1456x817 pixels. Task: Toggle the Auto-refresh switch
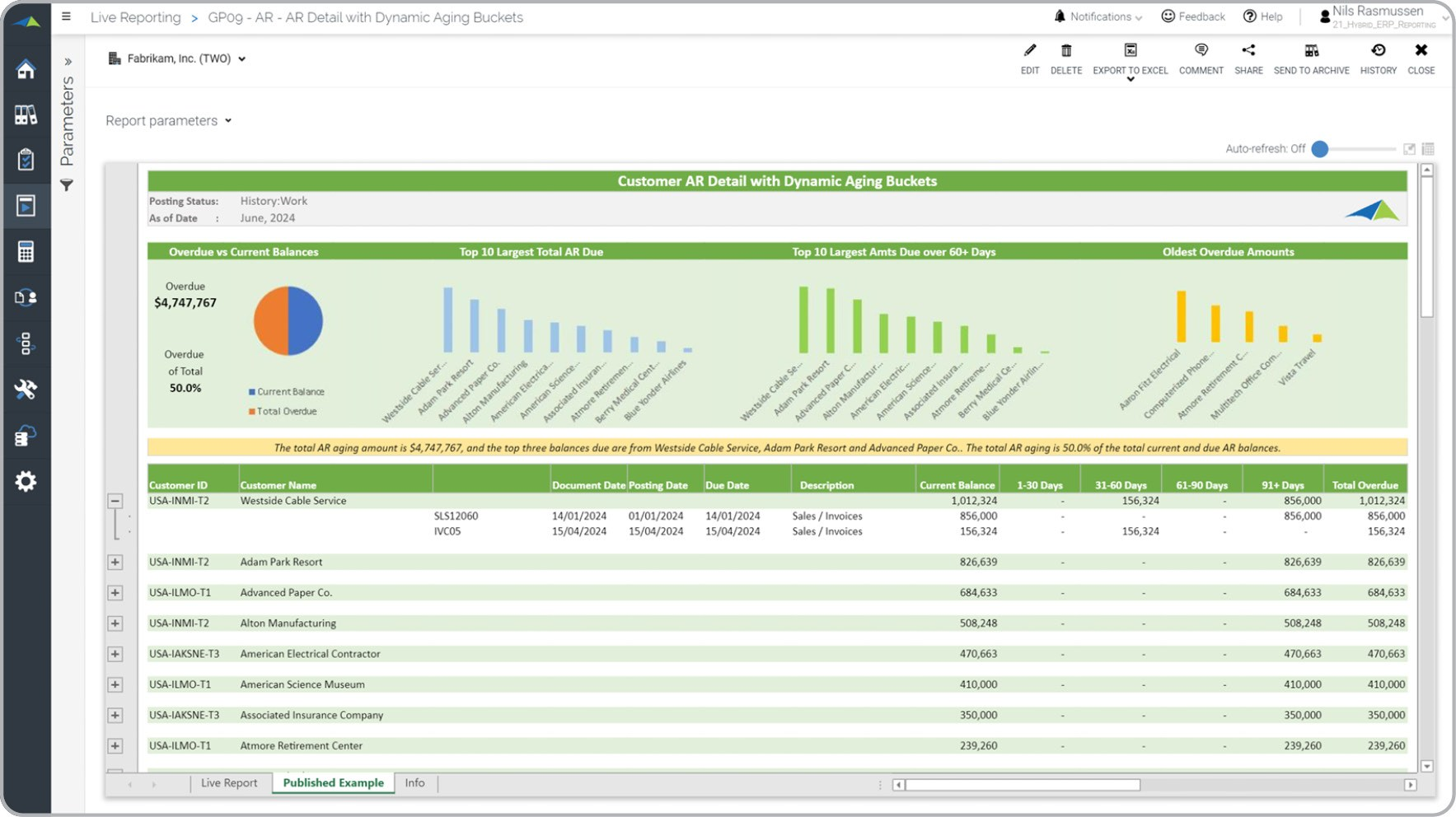pos(1321,149)
